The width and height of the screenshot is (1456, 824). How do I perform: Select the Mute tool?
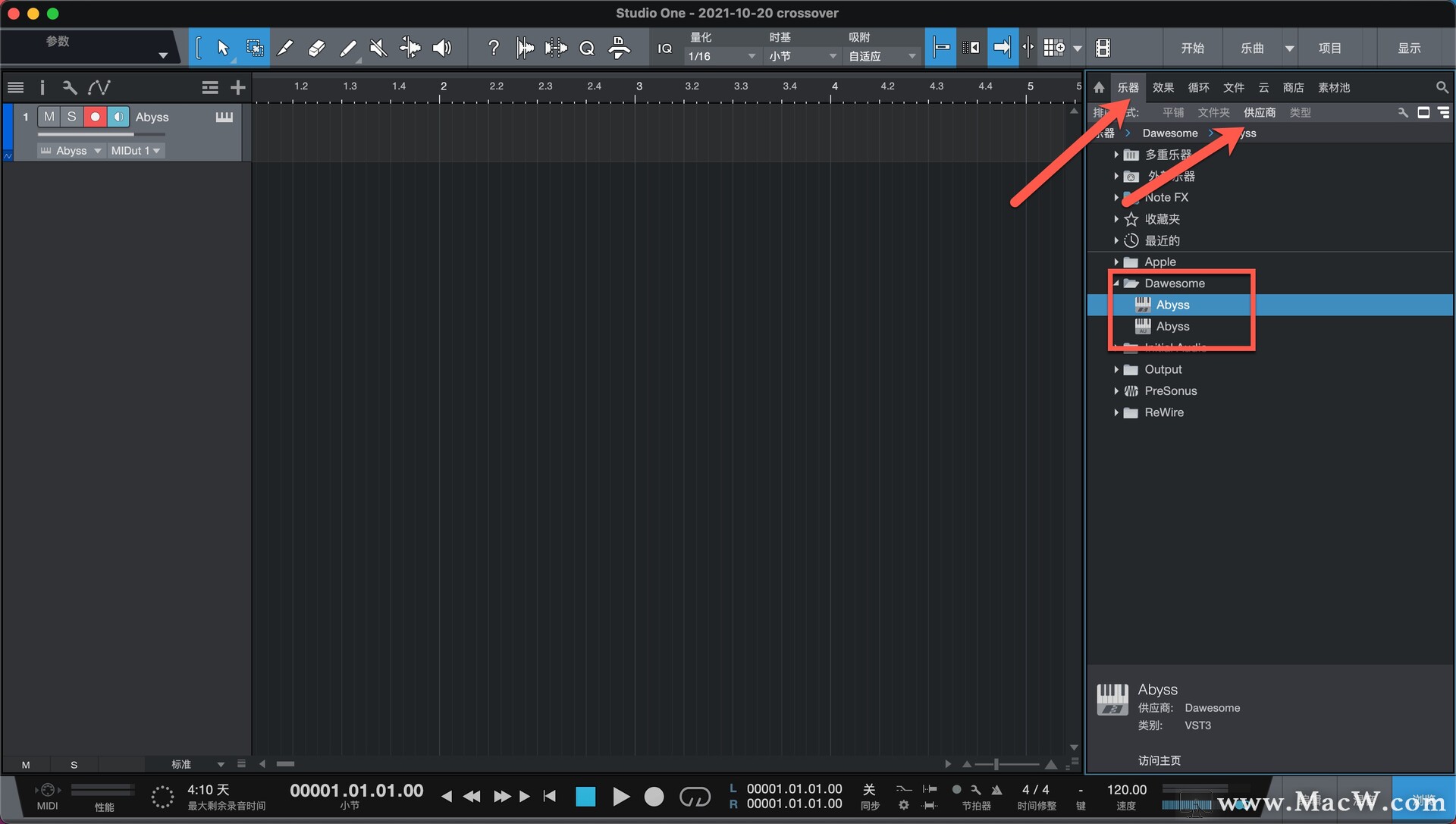tap(378, 49)
